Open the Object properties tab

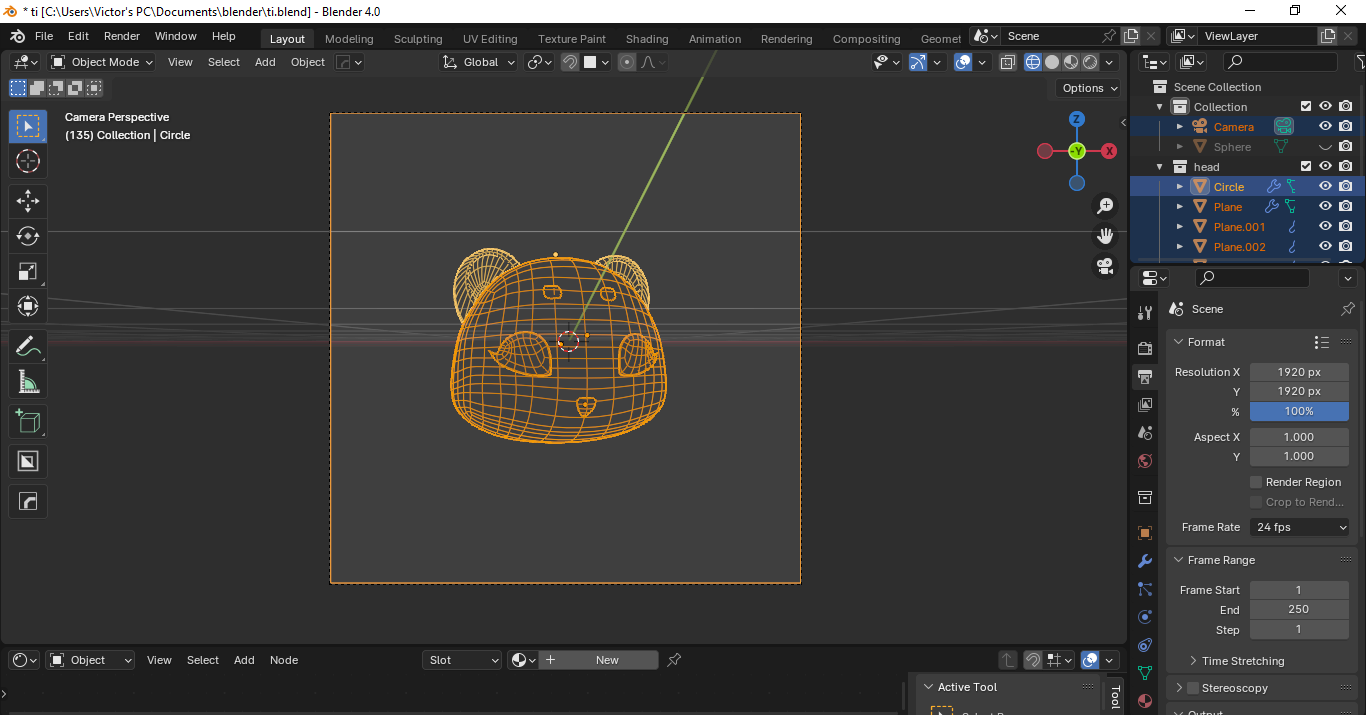tap(1145, 533)
